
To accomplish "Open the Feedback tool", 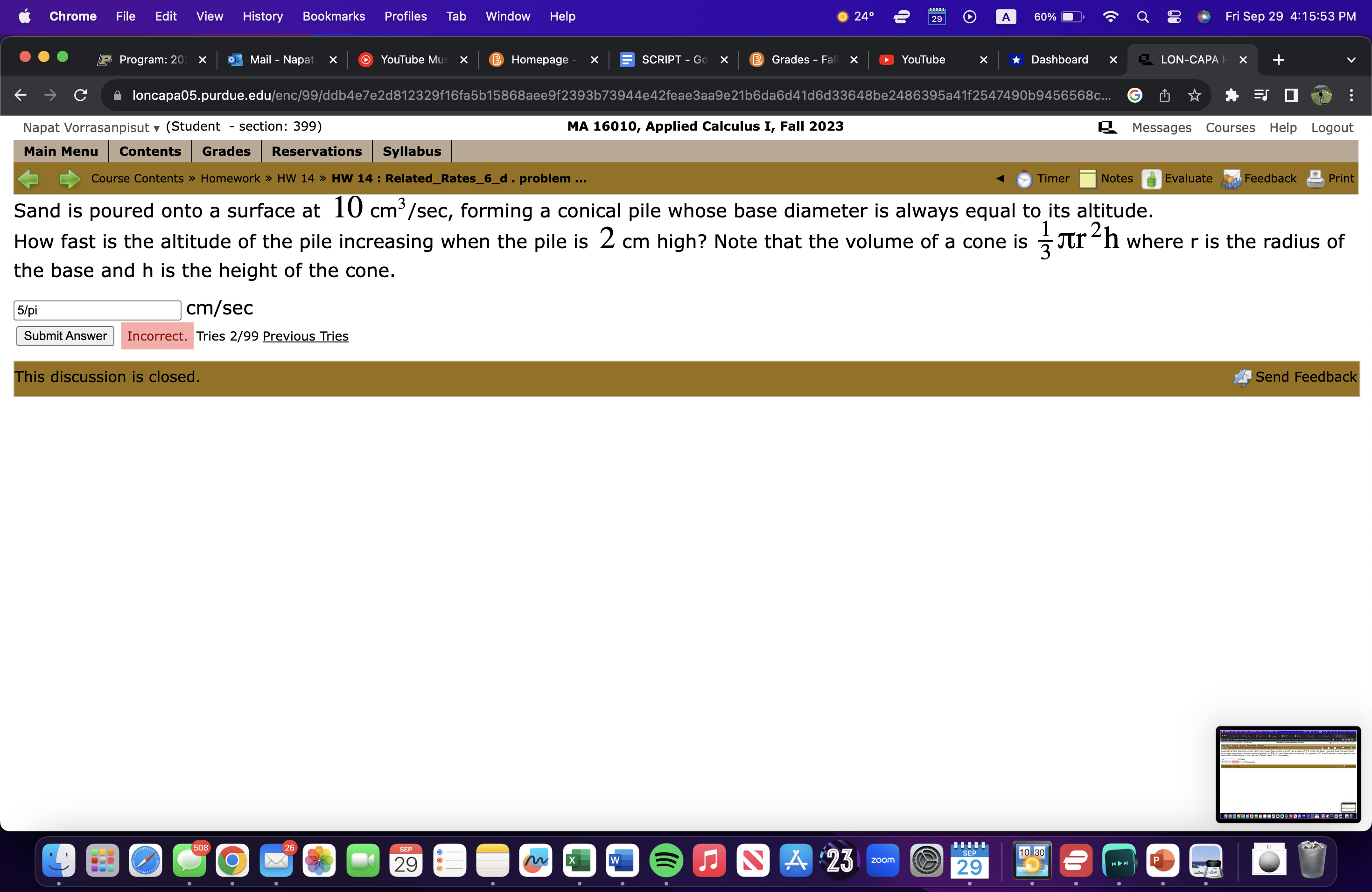I will (1232, 179).
